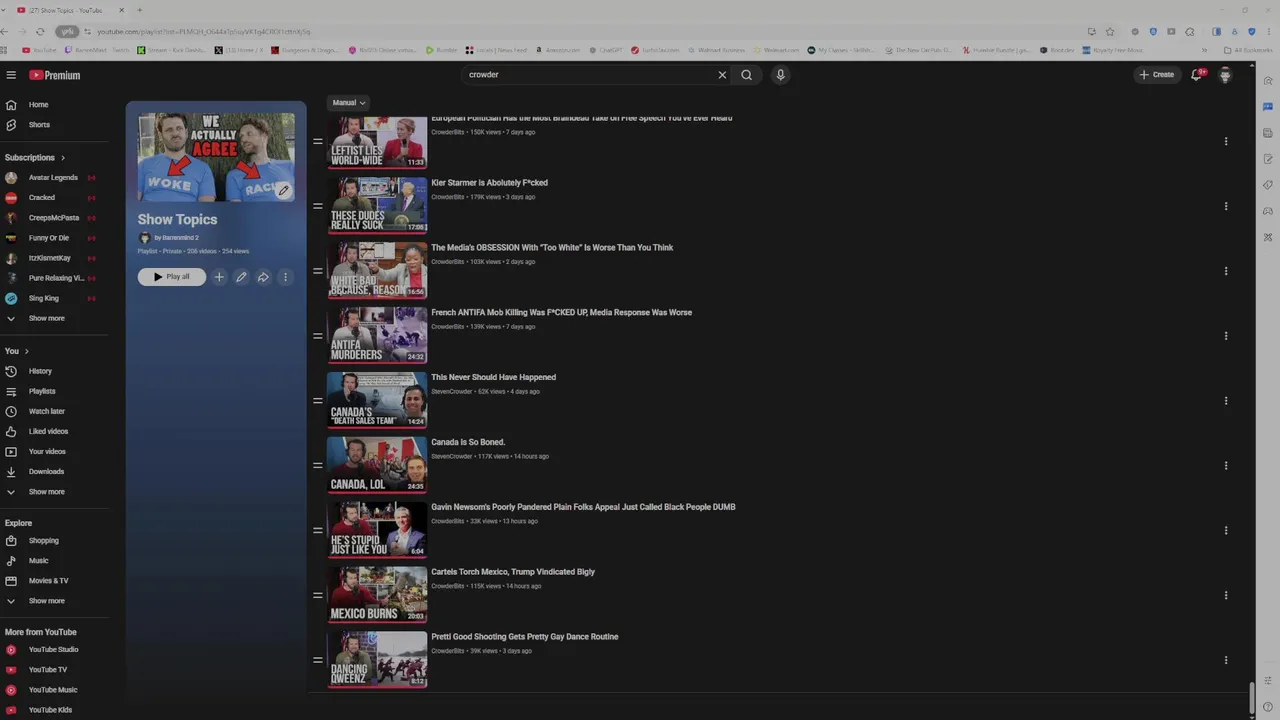Screen dimensions: 1280x720
Task: Edit the playlist cover thumbnail pencil
Action: [x=283, y=190]
